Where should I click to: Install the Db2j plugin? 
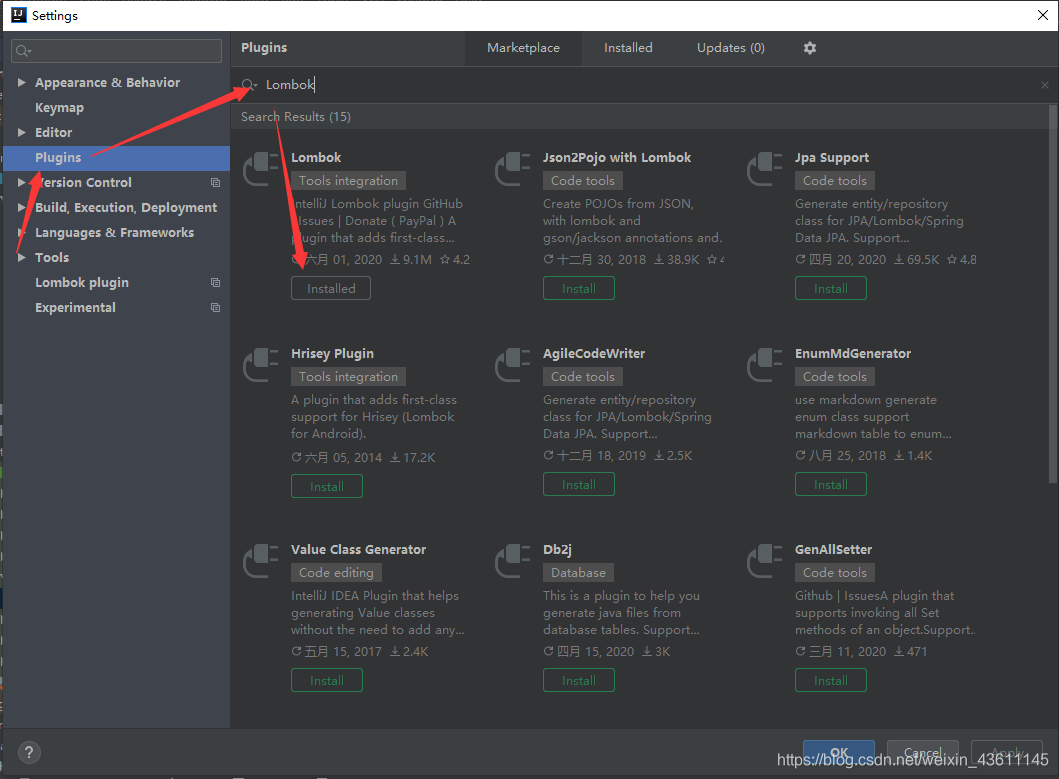coord(579,680)
